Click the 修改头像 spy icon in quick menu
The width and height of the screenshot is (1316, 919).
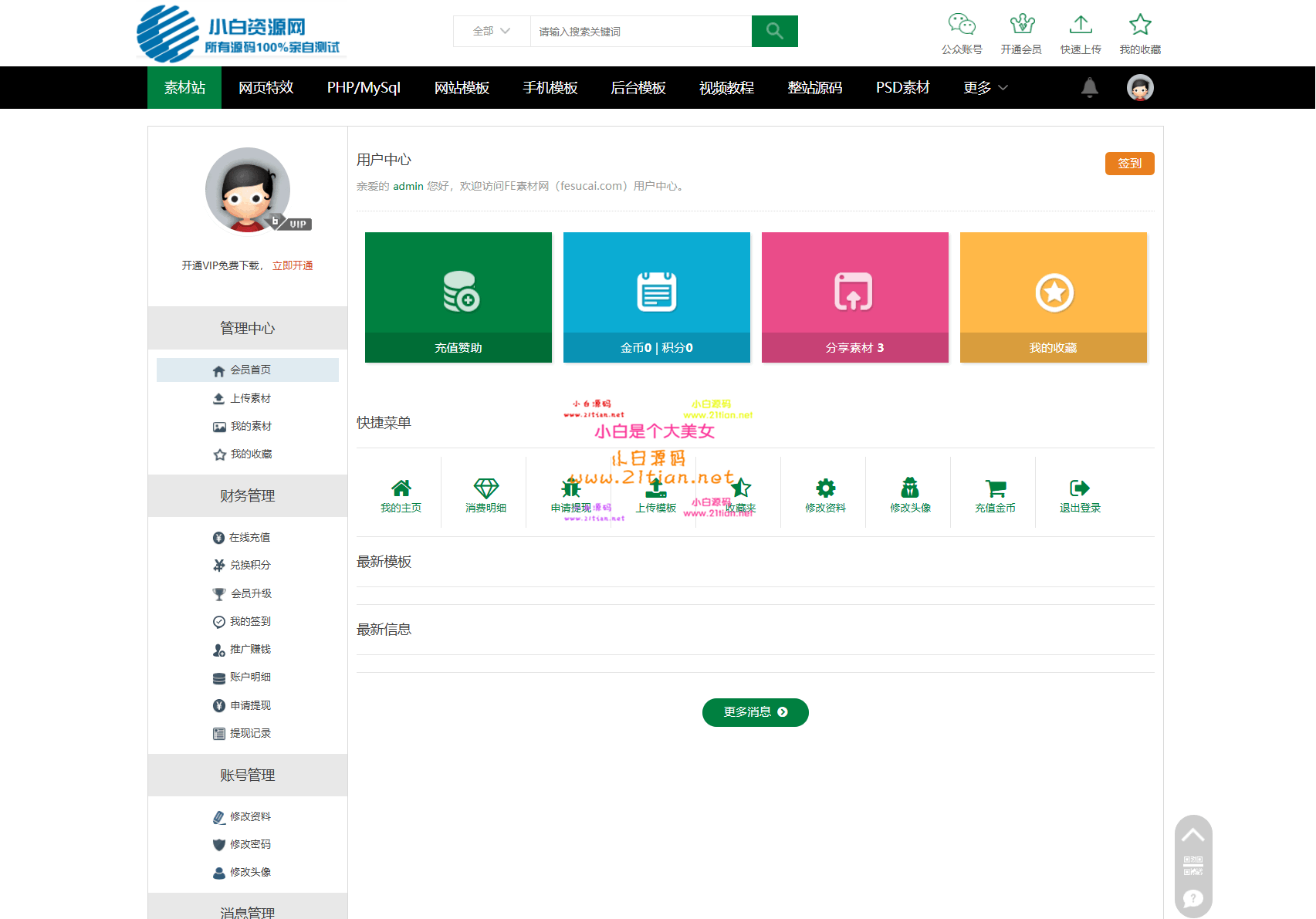911,488
